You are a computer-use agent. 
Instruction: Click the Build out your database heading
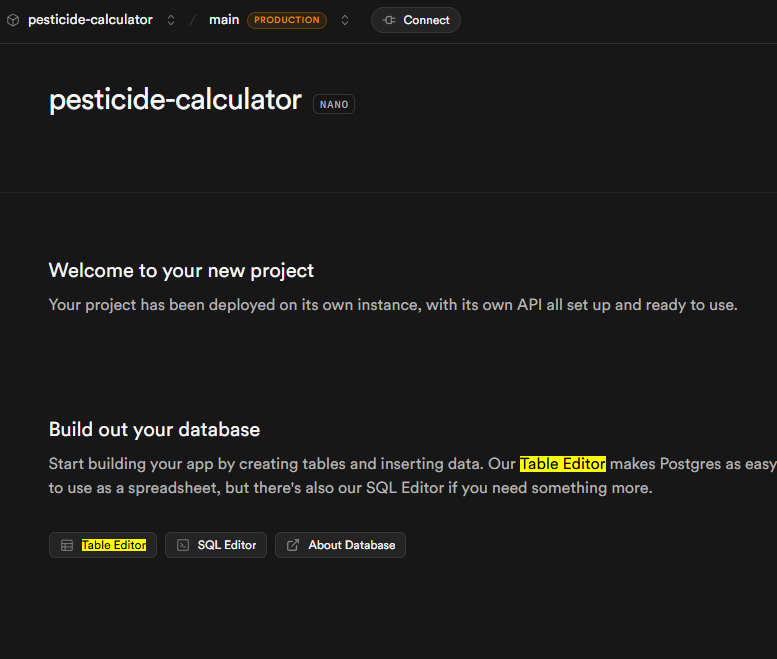[x=154, y=430]
